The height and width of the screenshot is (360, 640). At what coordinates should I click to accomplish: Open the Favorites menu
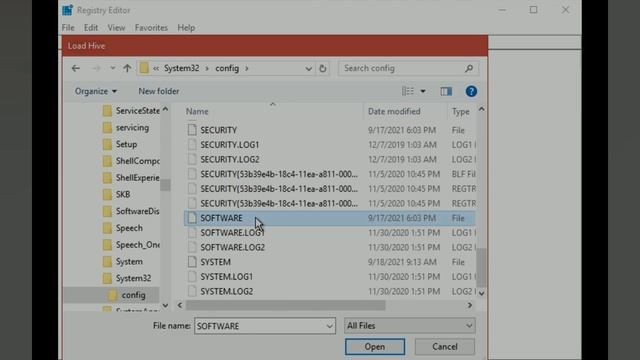coord(151,27)
